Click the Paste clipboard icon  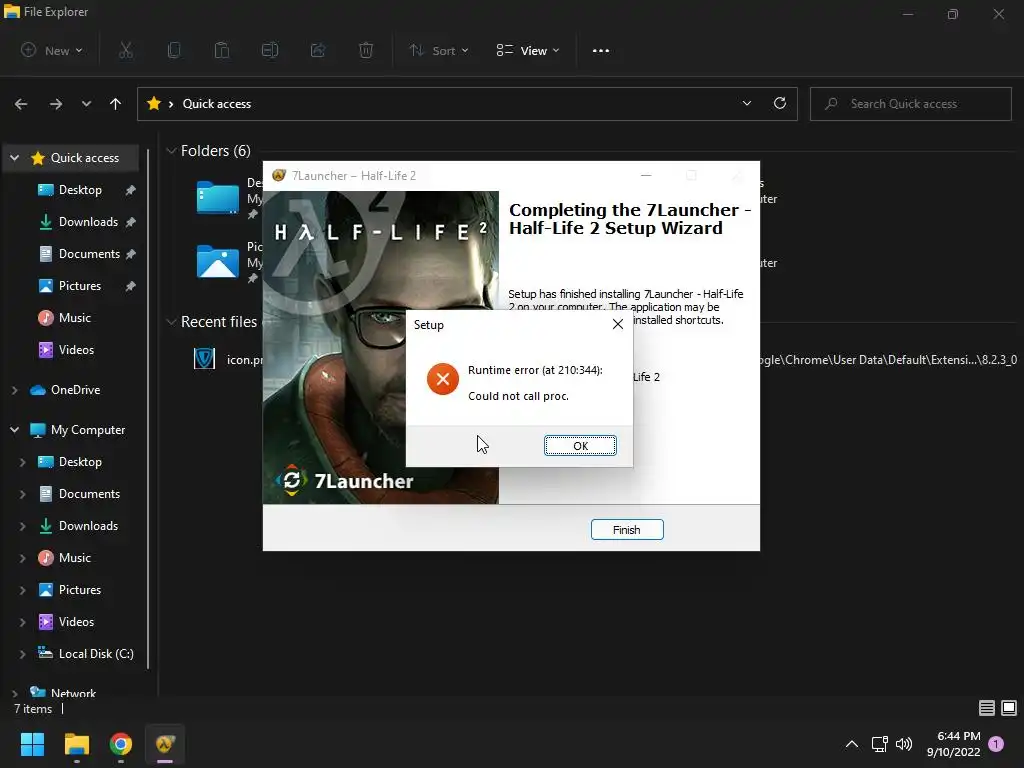click(x=222, y=50)
